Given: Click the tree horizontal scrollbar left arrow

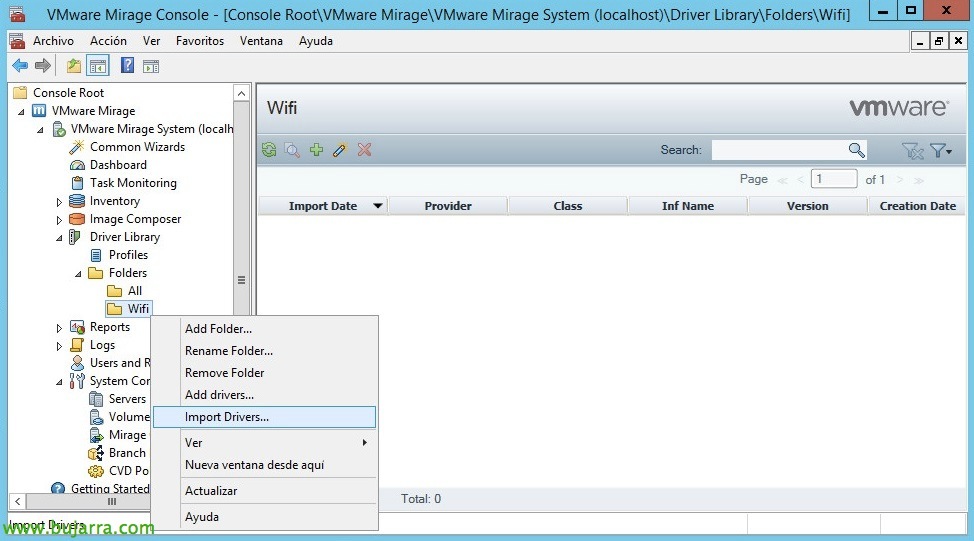Looking at the screenshot, I should 17,501.
